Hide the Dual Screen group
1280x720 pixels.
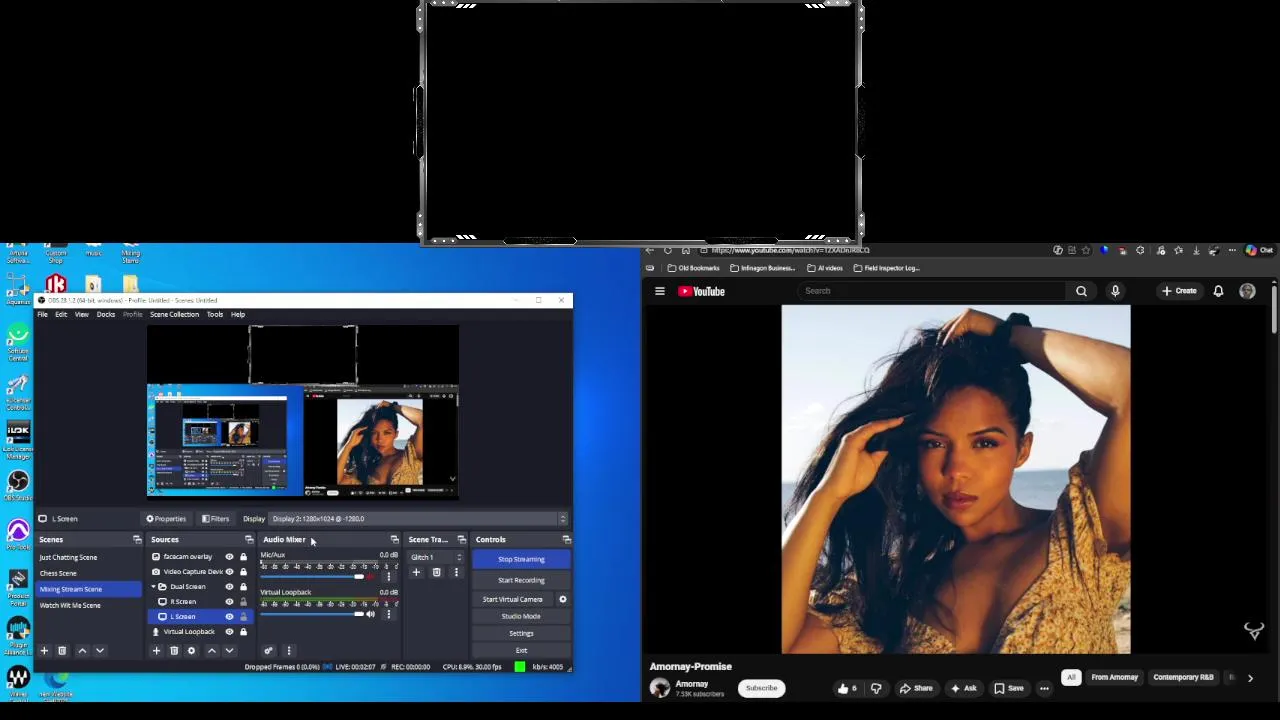(x=229, y=587)
